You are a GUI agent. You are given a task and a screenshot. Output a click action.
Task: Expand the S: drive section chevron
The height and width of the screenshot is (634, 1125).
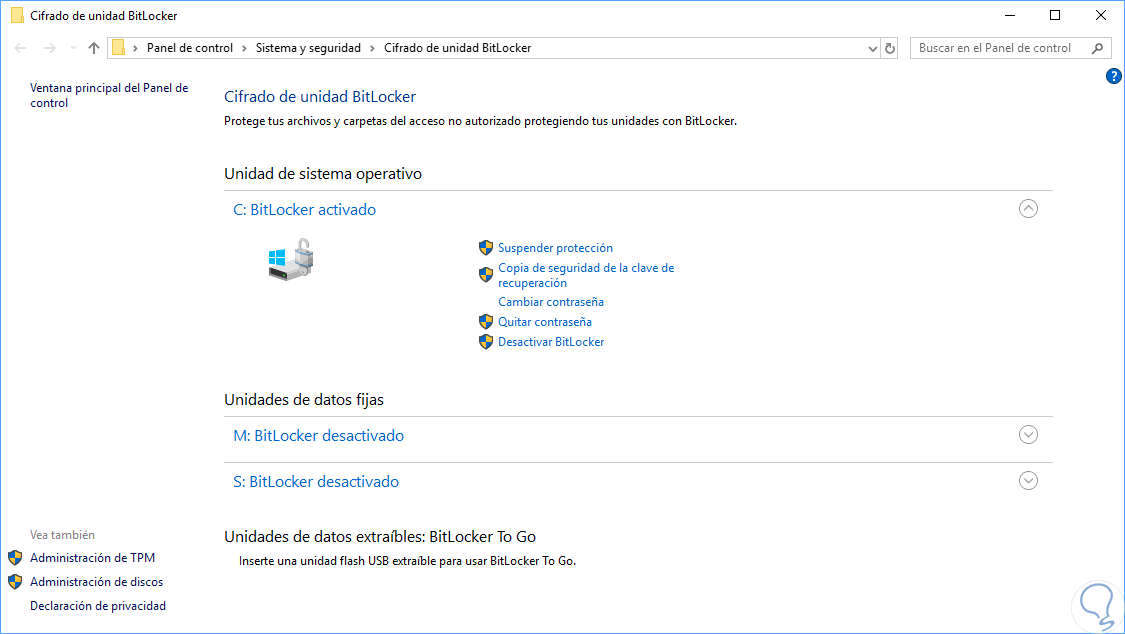pyautogui.click(x=1028, y=481)
